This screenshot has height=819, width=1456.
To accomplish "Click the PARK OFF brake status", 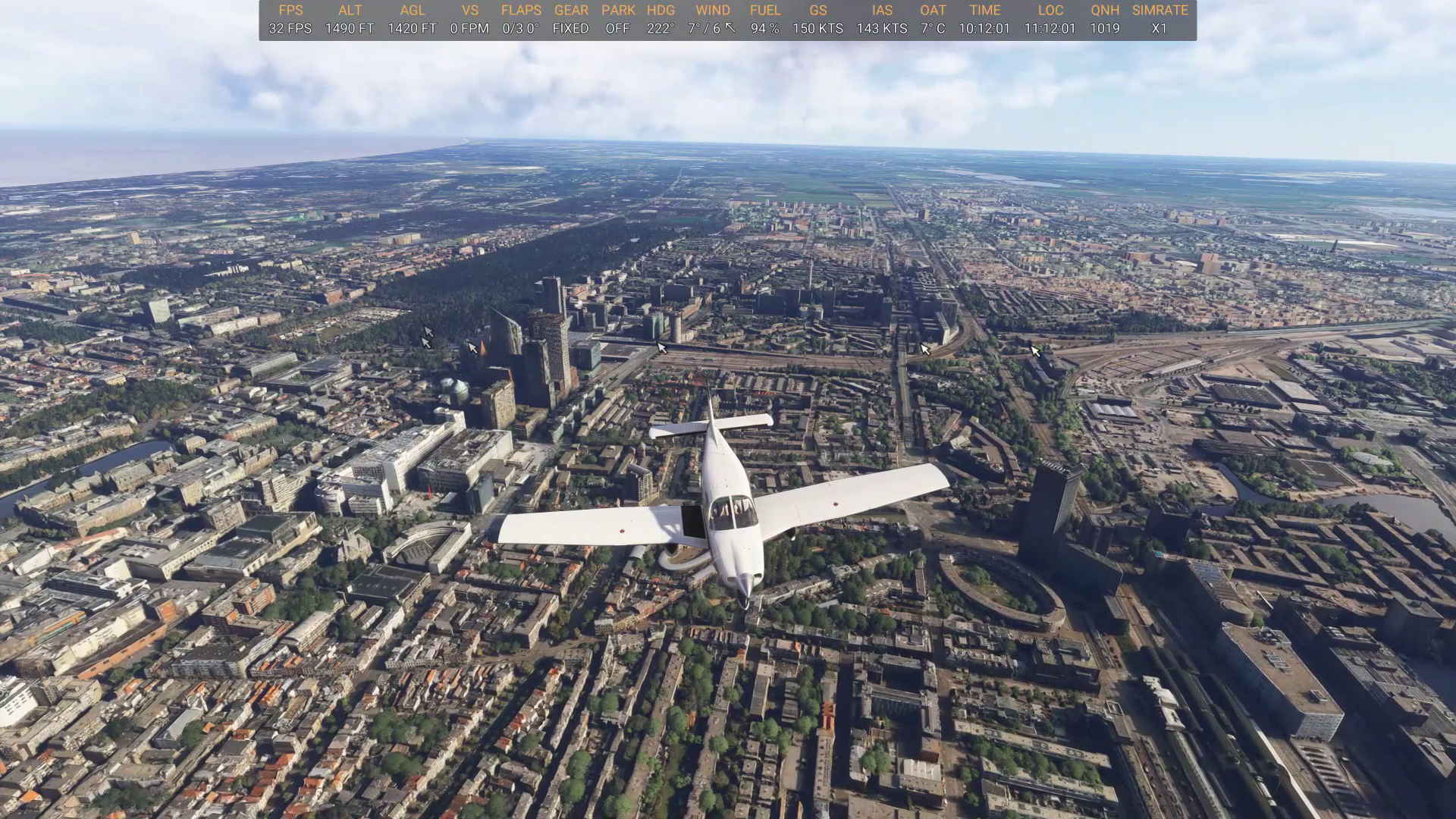I will (x=618, y=28).
